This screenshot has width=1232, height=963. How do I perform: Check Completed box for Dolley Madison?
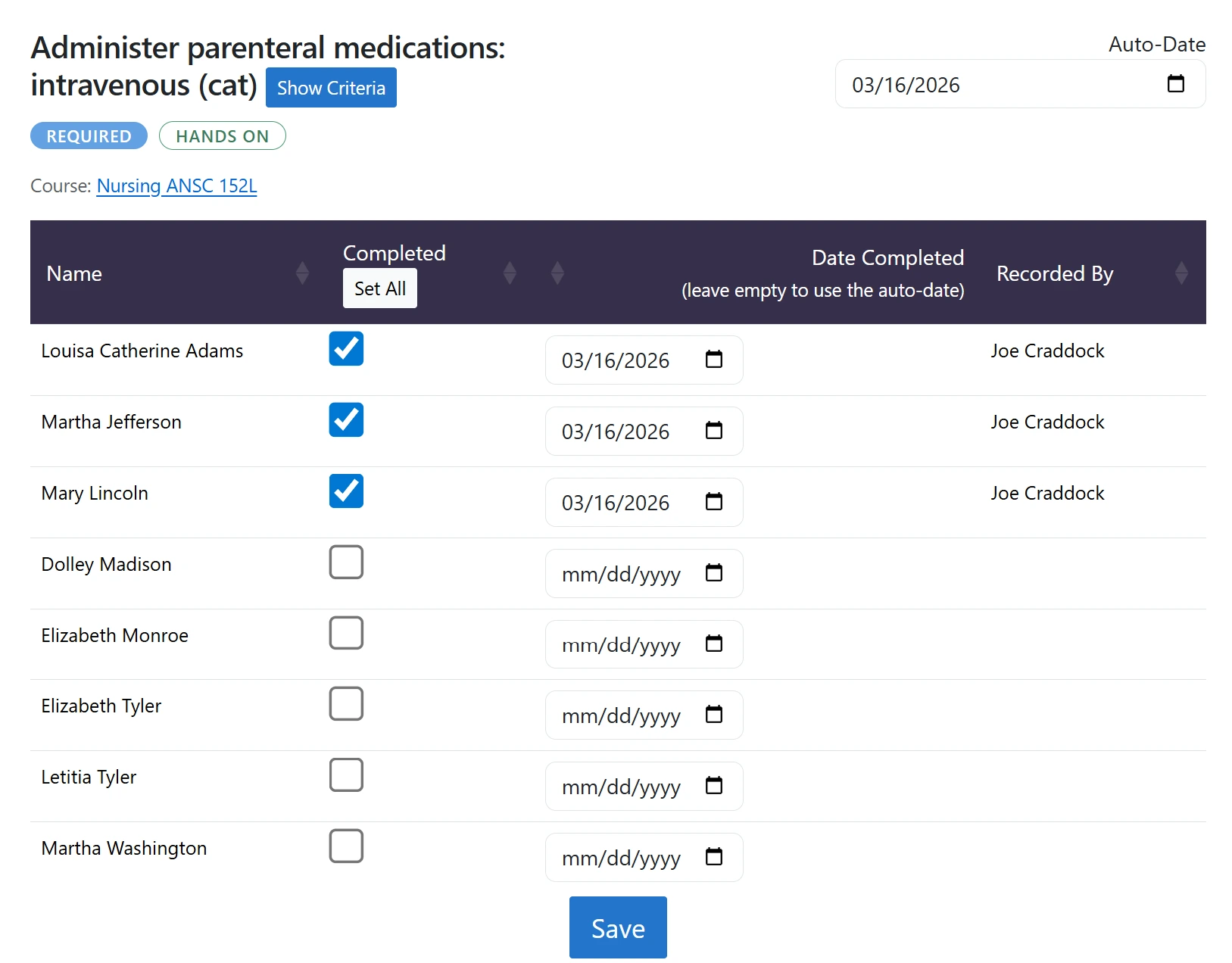[346, 562]
